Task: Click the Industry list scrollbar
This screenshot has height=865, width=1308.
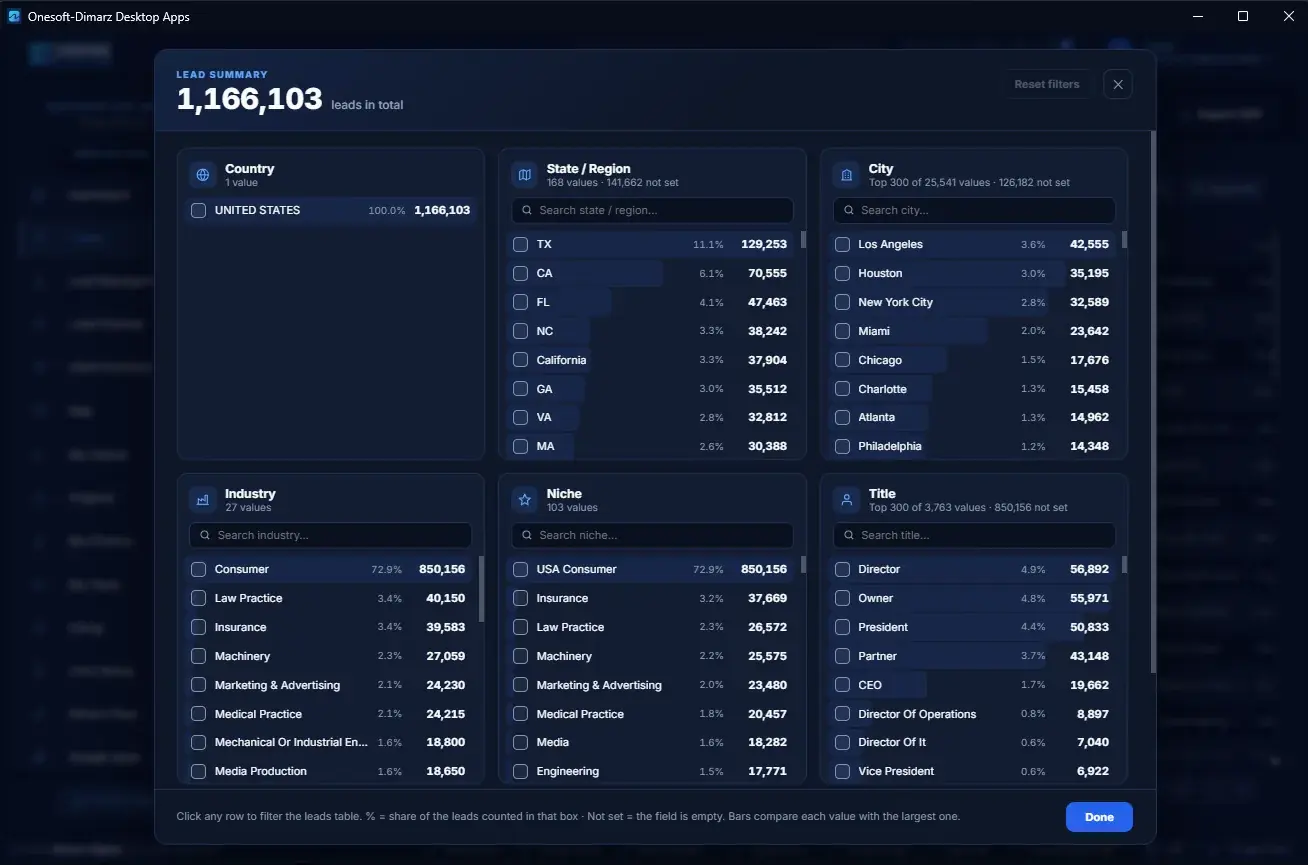Action: tap(480, 588)
